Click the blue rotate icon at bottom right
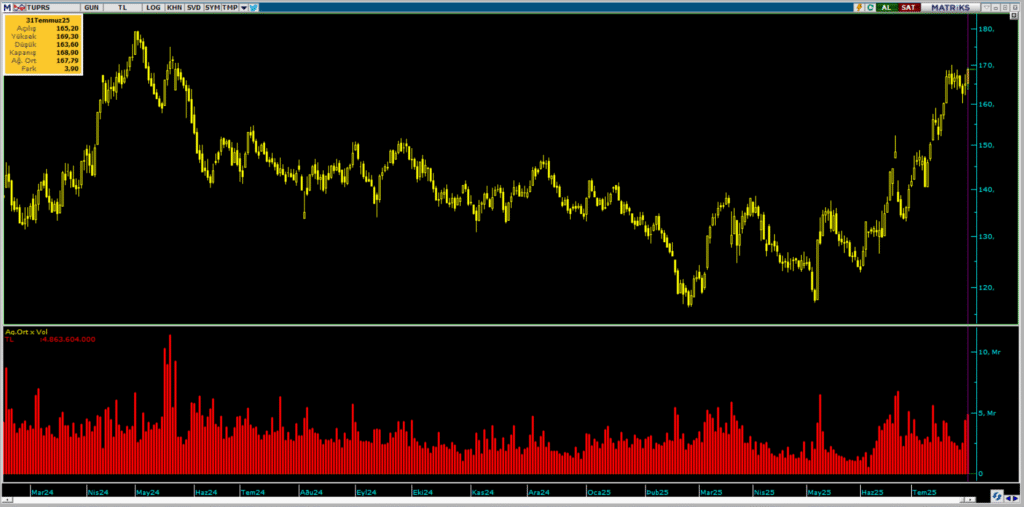 point(997,496)
